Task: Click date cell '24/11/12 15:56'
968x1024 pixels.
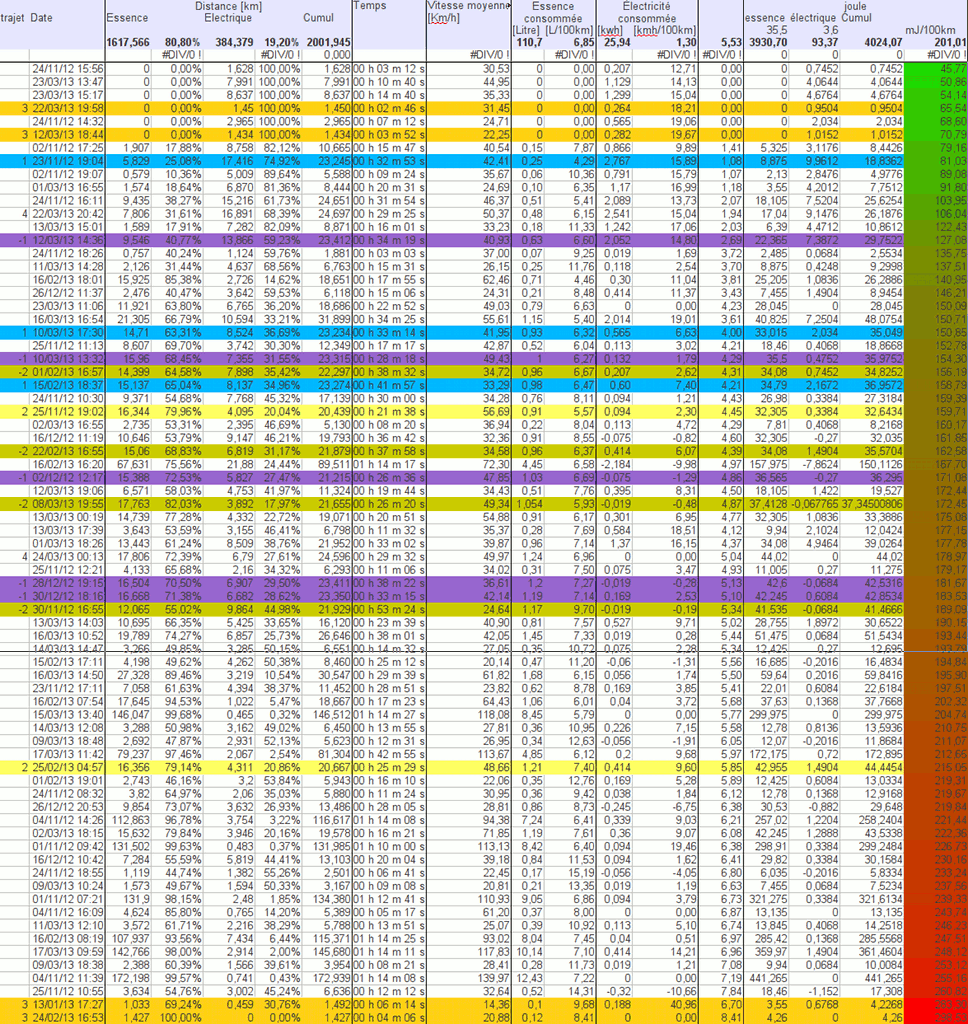Action: pyautogui.click(x=67, y=69)
